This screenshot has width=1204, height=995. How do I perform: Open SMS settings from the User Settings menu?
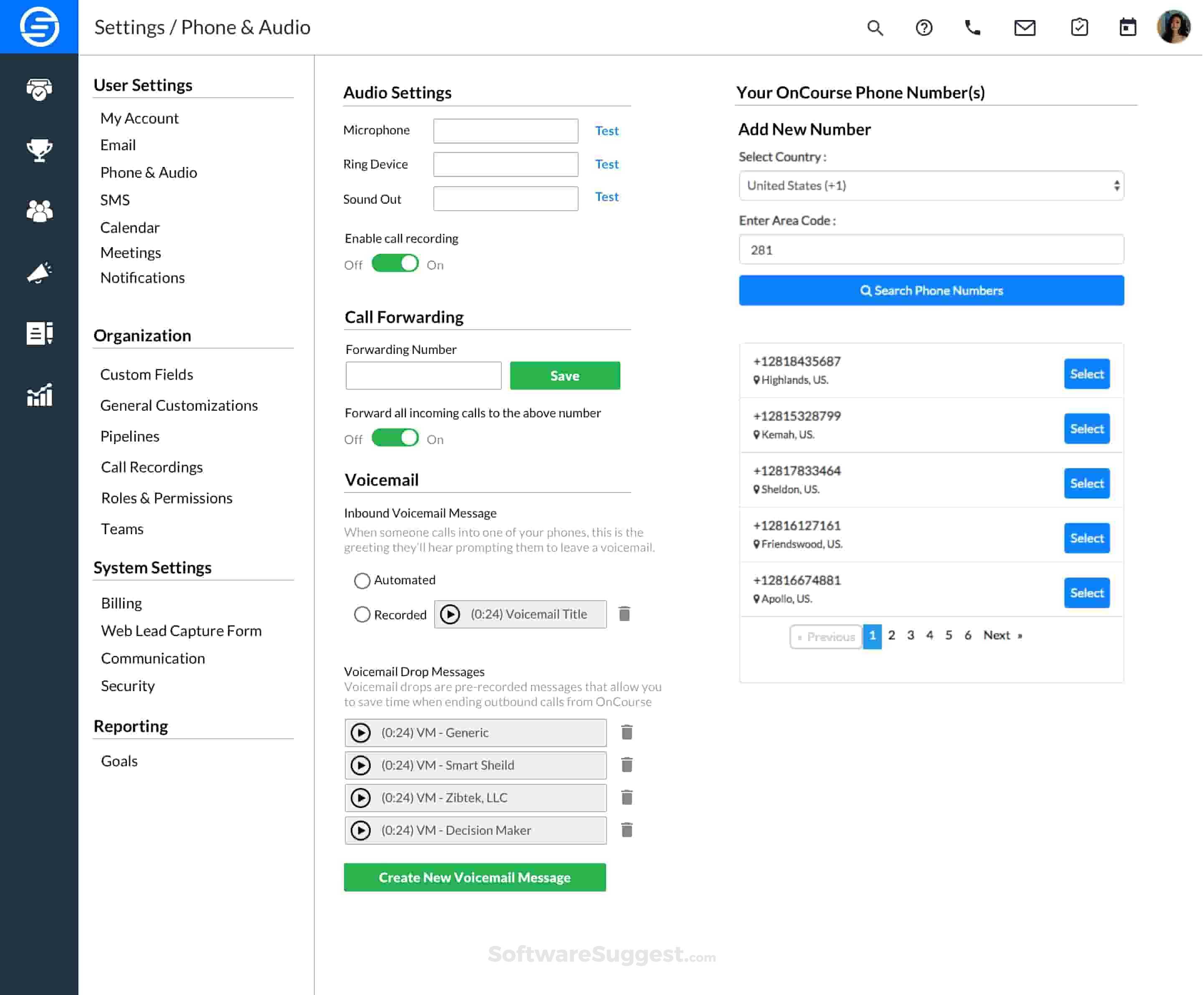pos(115,200)
